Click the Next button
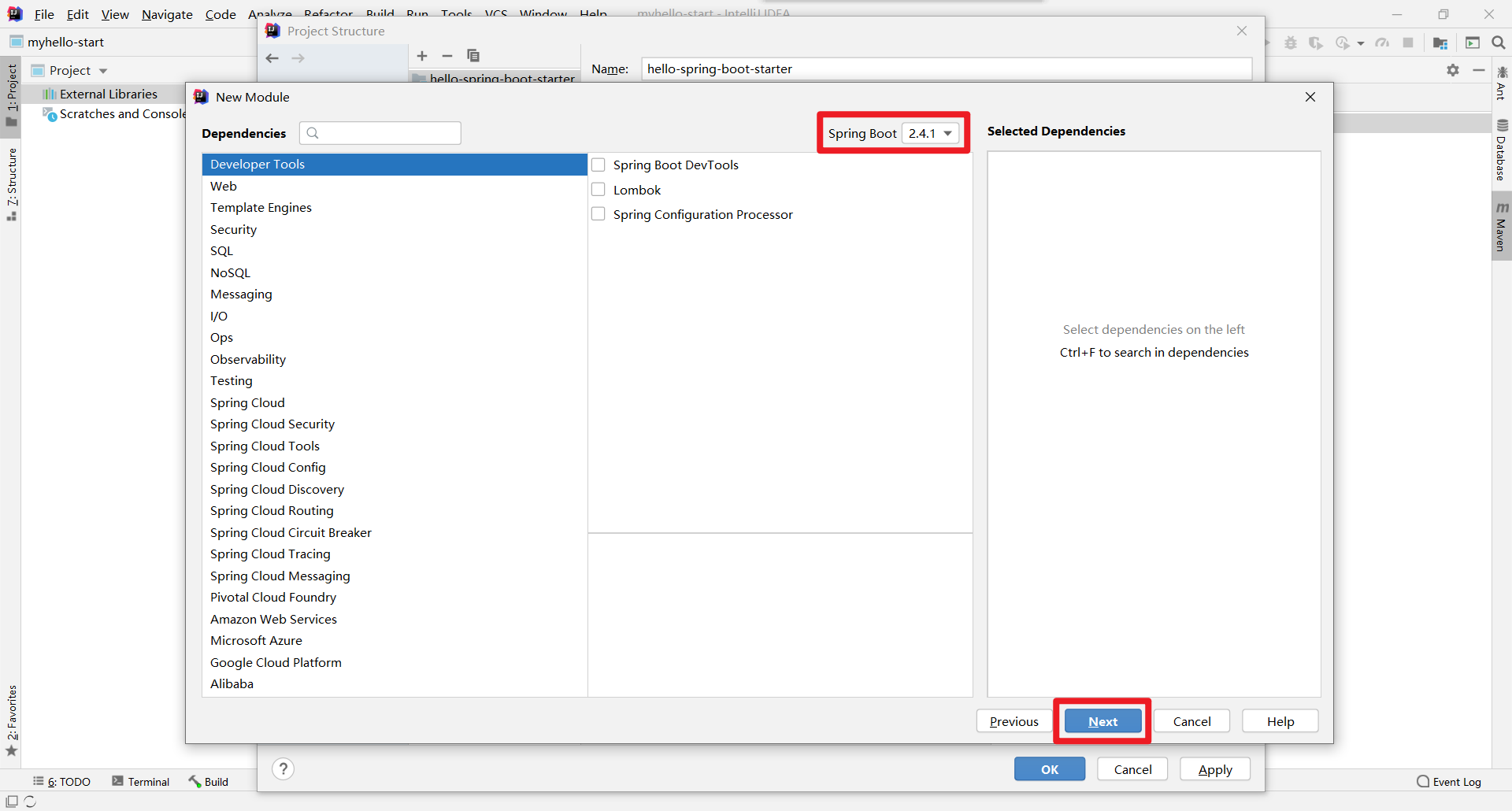The width and height of the screenshot is (1512, 811). coord(1102,721)
